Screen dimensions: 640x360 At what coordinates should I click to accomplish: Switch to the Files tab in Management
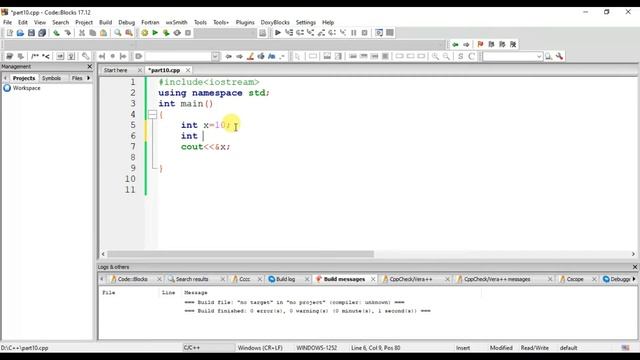tap(77, 78)
